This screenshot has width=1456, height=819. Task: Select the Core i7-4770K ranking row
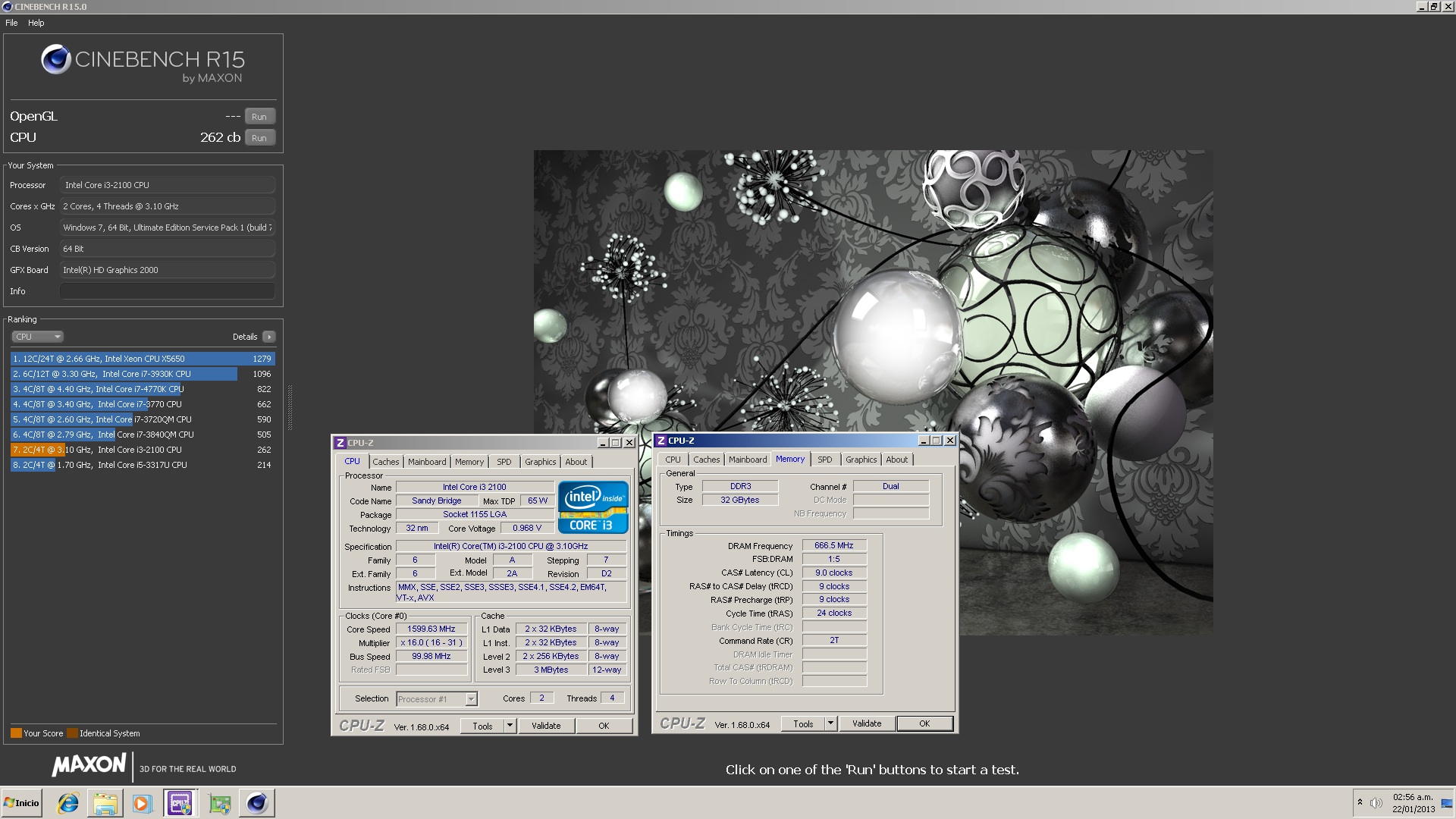point(143,389)
